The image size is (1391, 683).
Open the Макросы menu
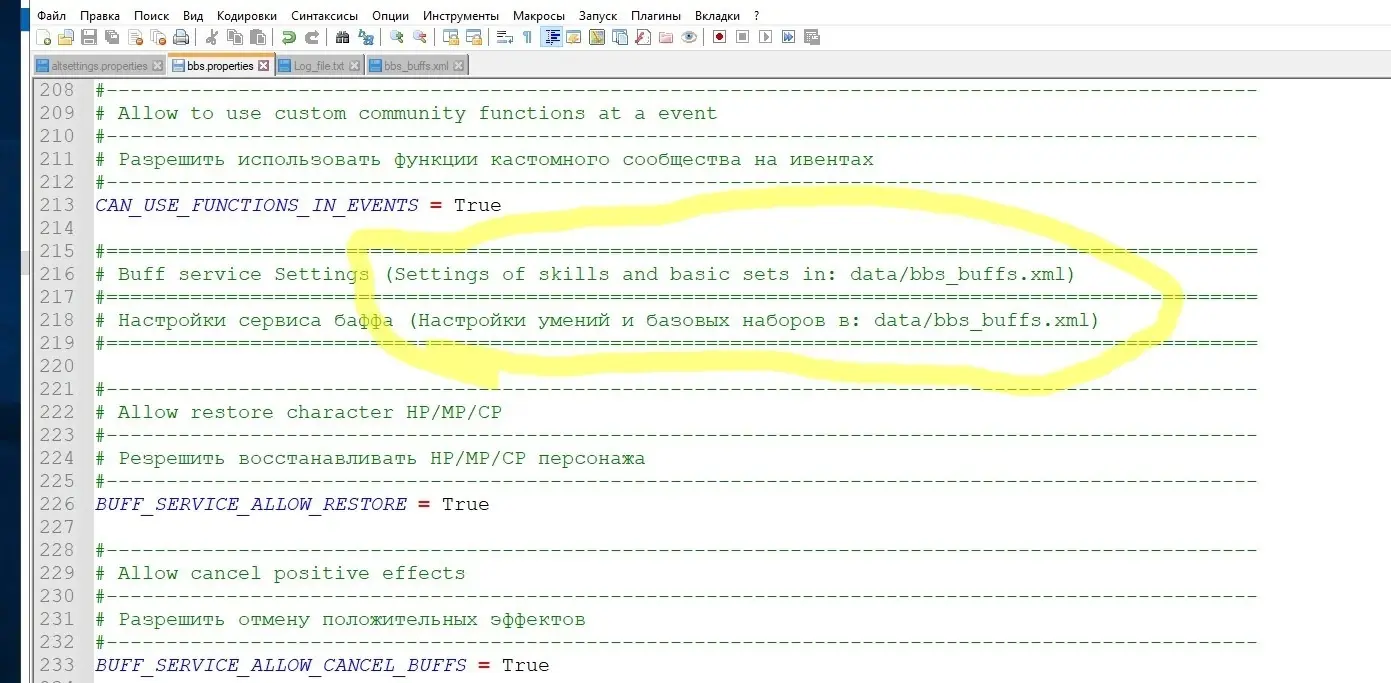[x=538, y=16]
